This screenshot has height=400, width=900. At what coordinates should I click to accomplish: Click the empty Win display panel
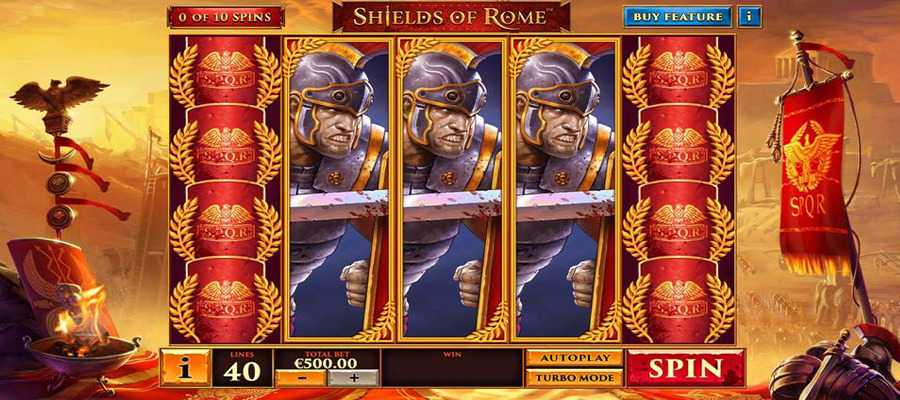452,368
